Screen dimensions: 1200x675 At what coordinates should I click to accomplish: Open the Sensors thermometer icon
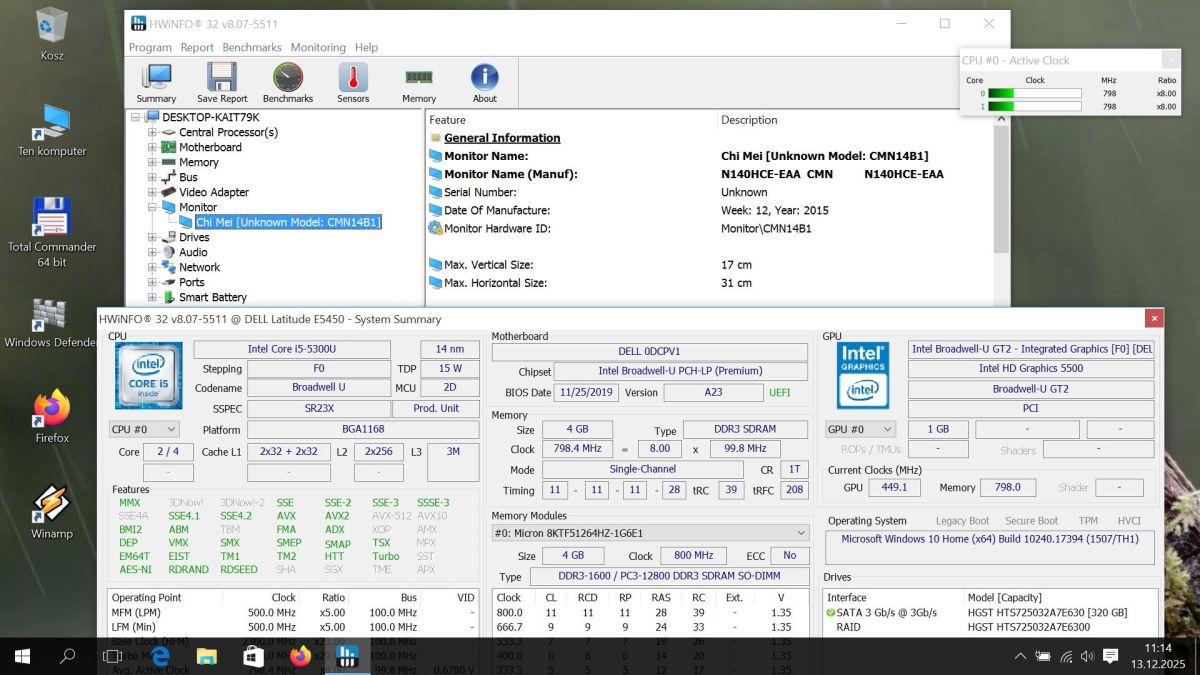click(x=353, y=83)
